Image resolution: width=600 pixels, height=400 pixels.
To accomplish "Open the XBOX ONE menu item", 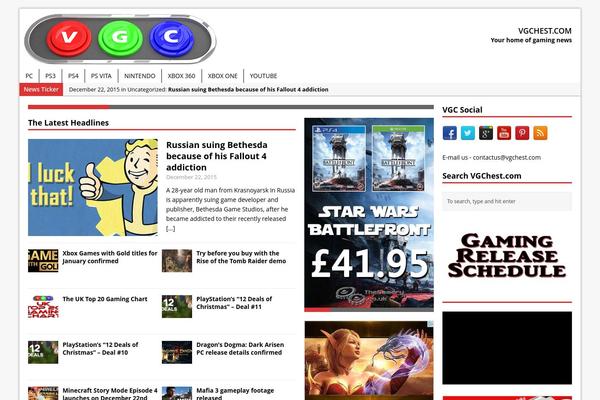I will pos(222,76).
